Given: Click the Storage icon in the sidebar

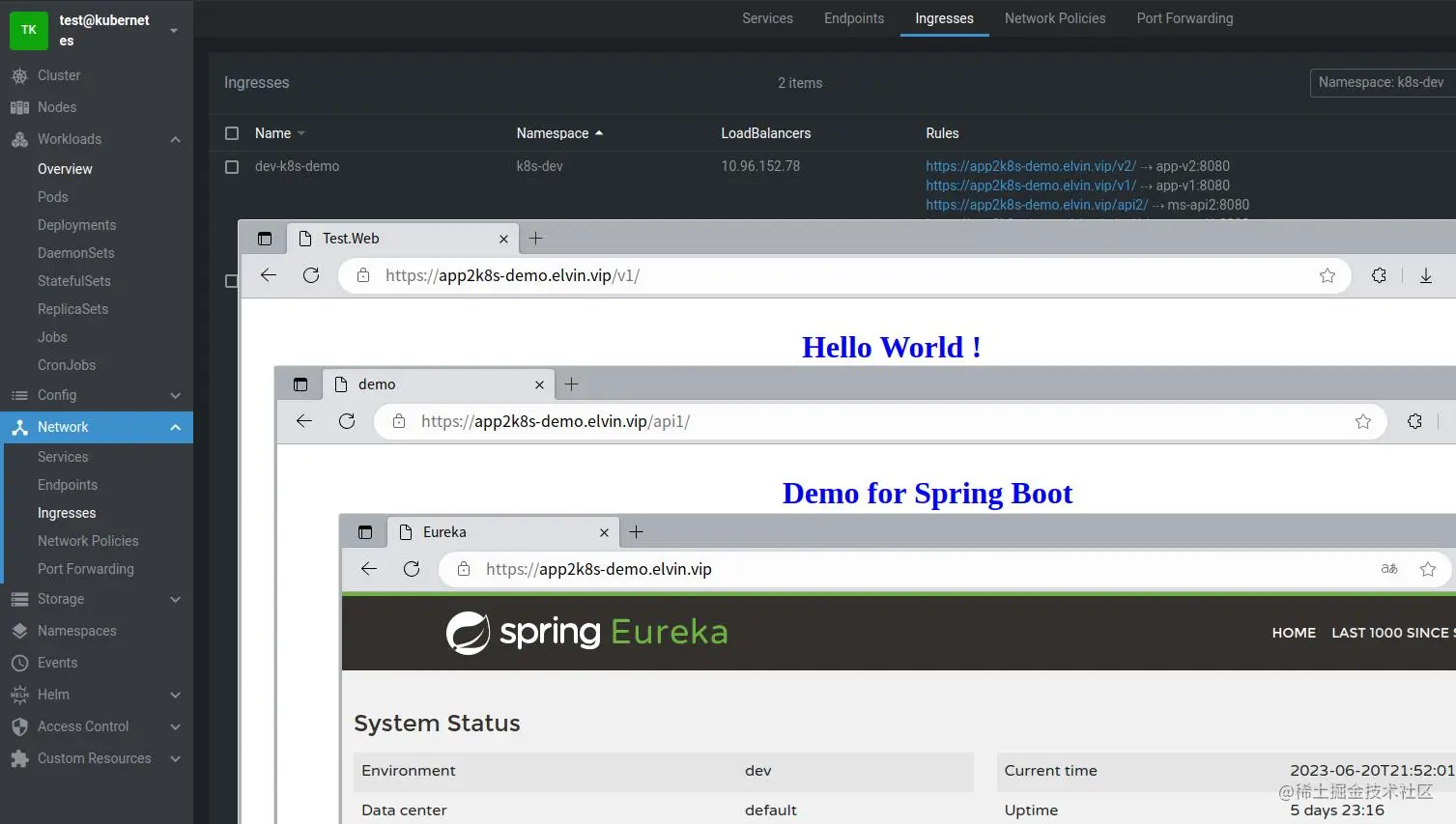Looking at the screenshot, I should [x=19, y=599].
